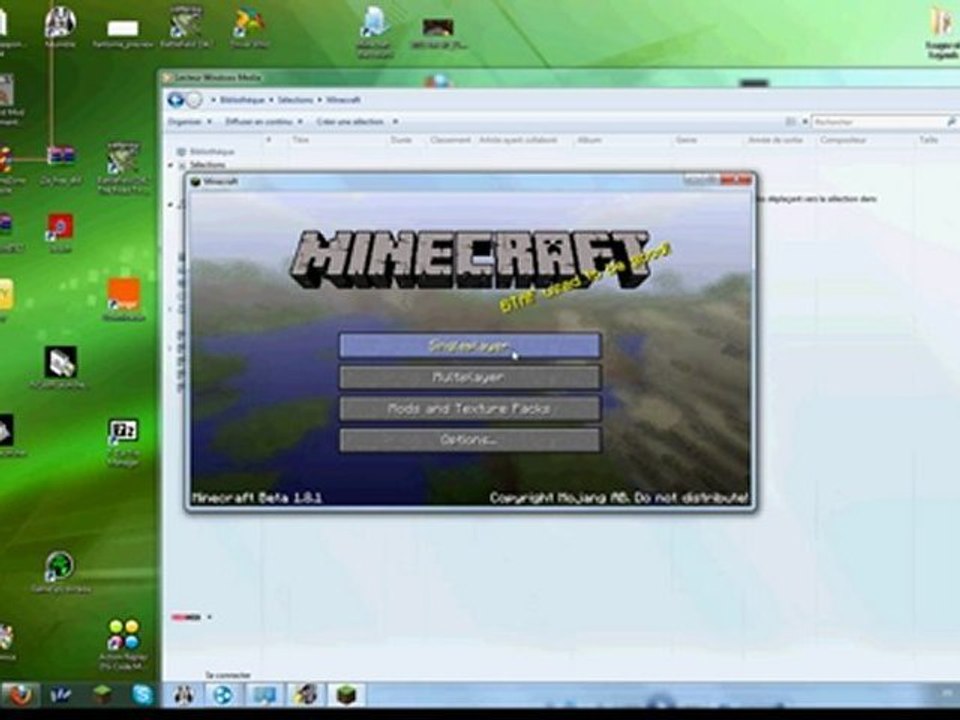
Task: Open Skype from the taskbar
Action: (x=143, y=695)
